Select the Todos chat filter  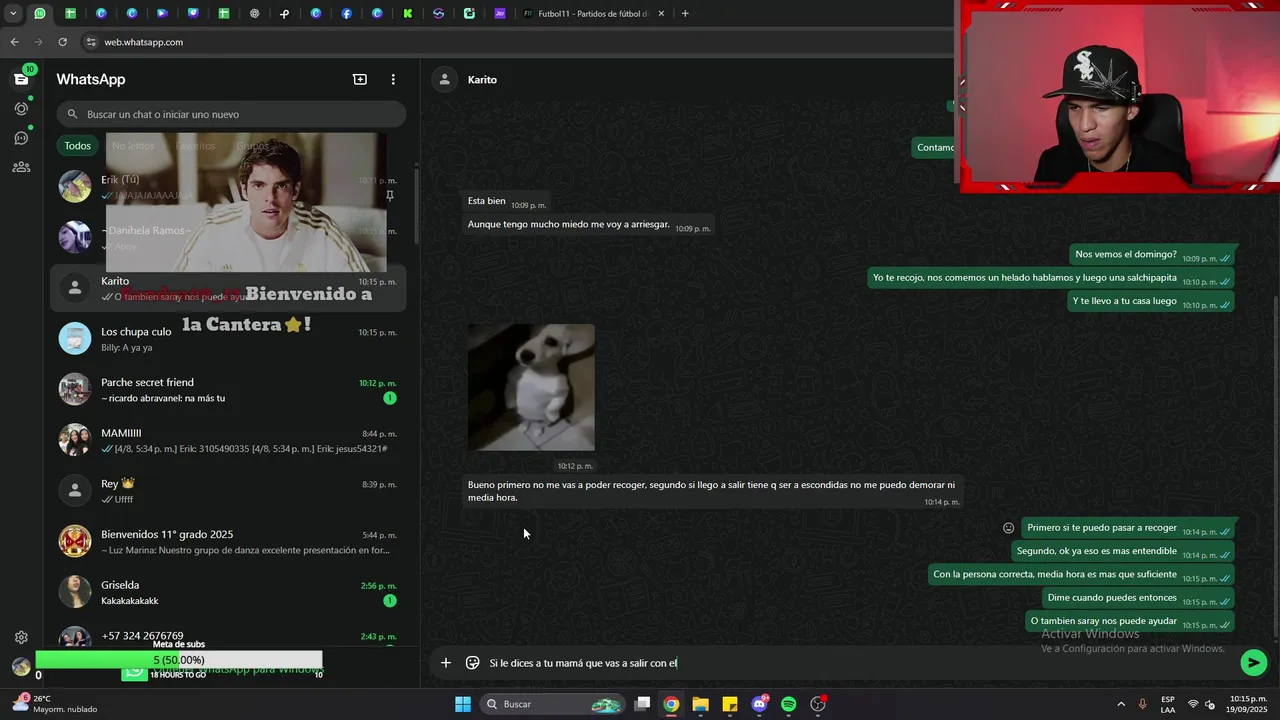(78, 146)
